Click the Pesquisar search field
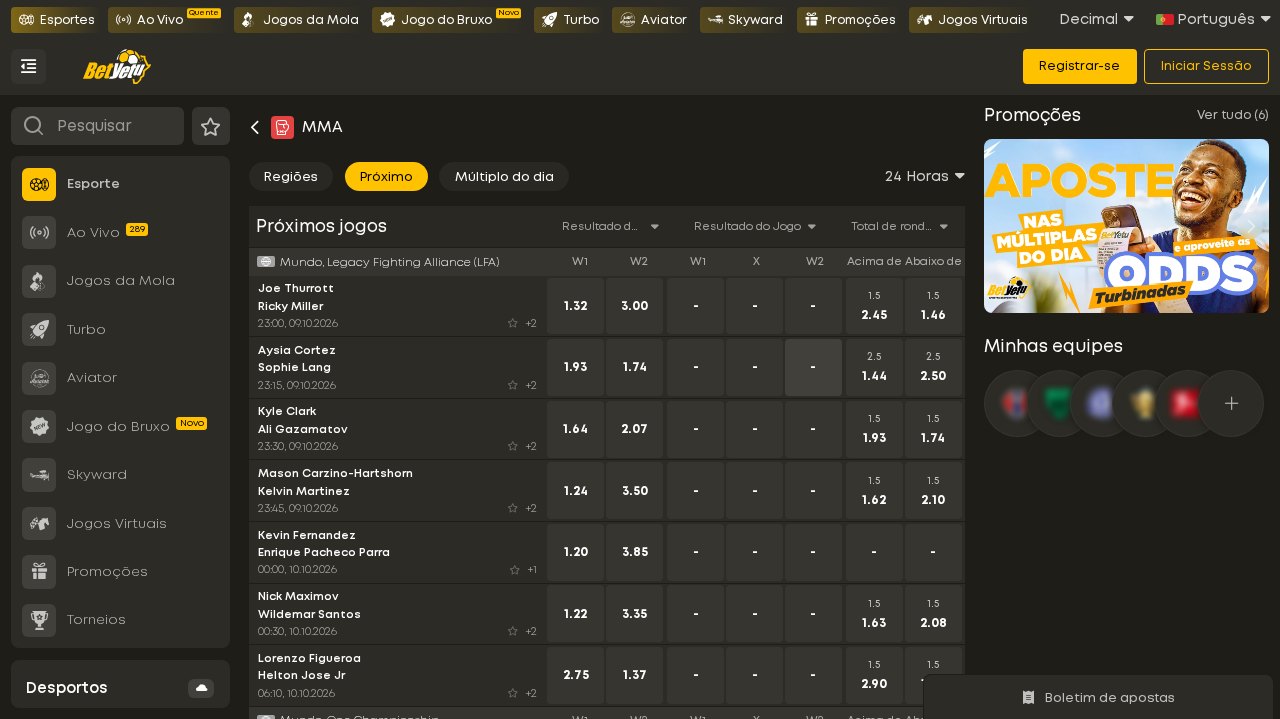 point(97,126)
